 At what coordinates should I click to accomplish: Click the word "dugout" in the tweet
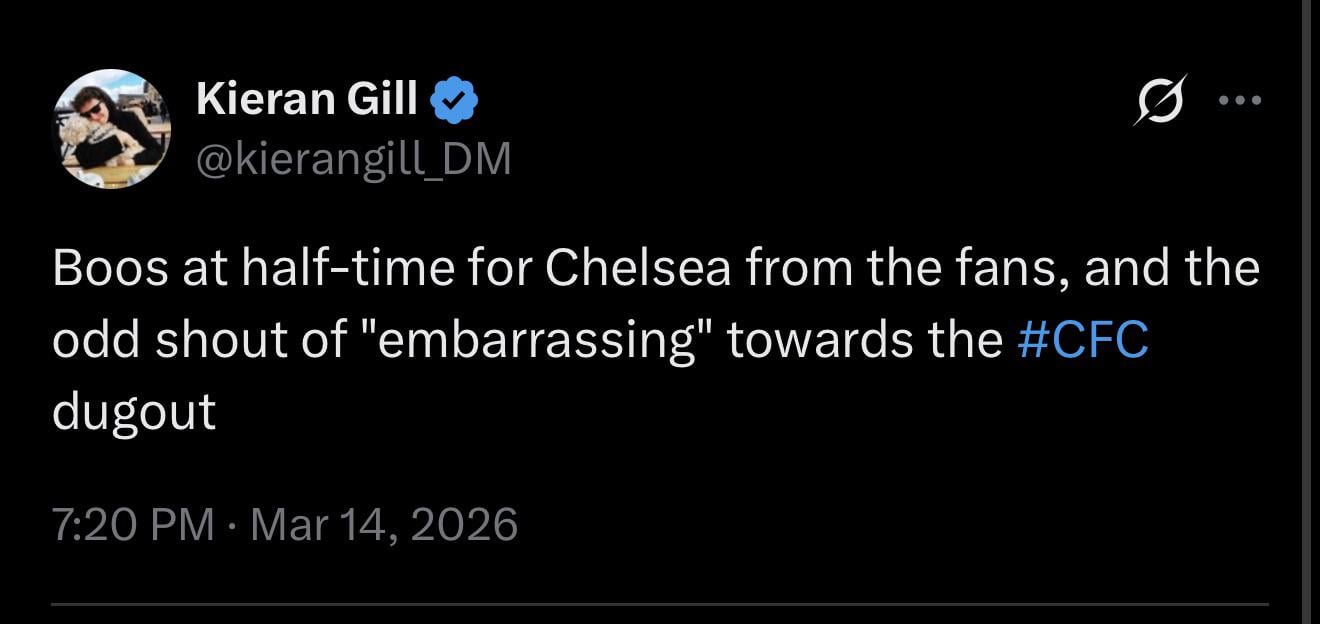point(134,412)
